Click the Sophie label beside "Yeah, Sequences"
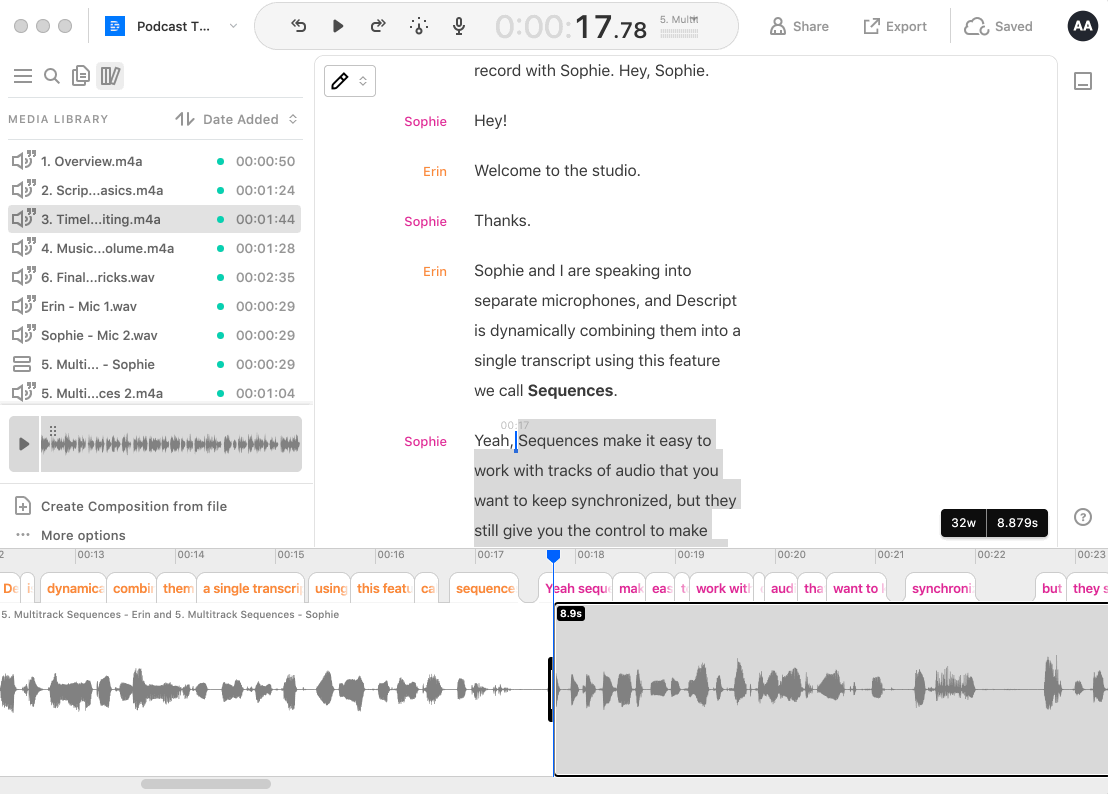The image size is (1108, 794). pos(425,442)
